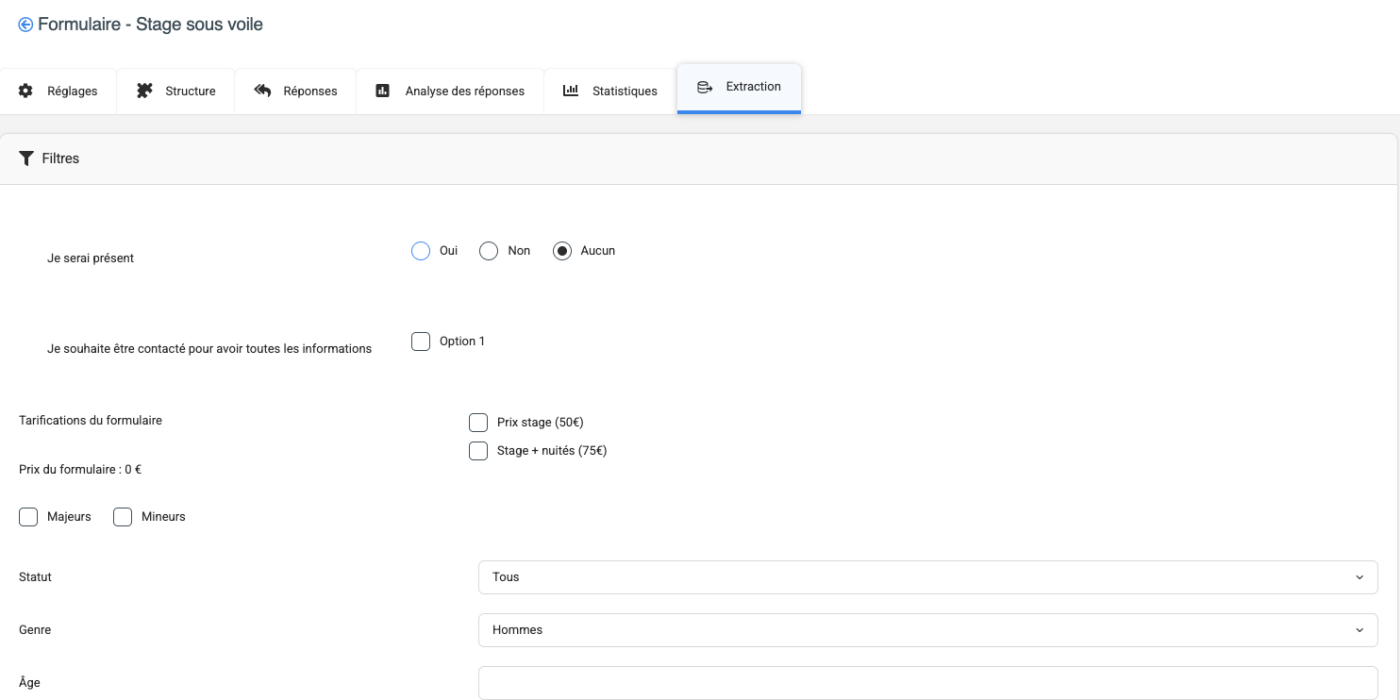1400x700 pixels.
Task: Click the back arrow icon beside Formulaire
Action: (25, 25)
